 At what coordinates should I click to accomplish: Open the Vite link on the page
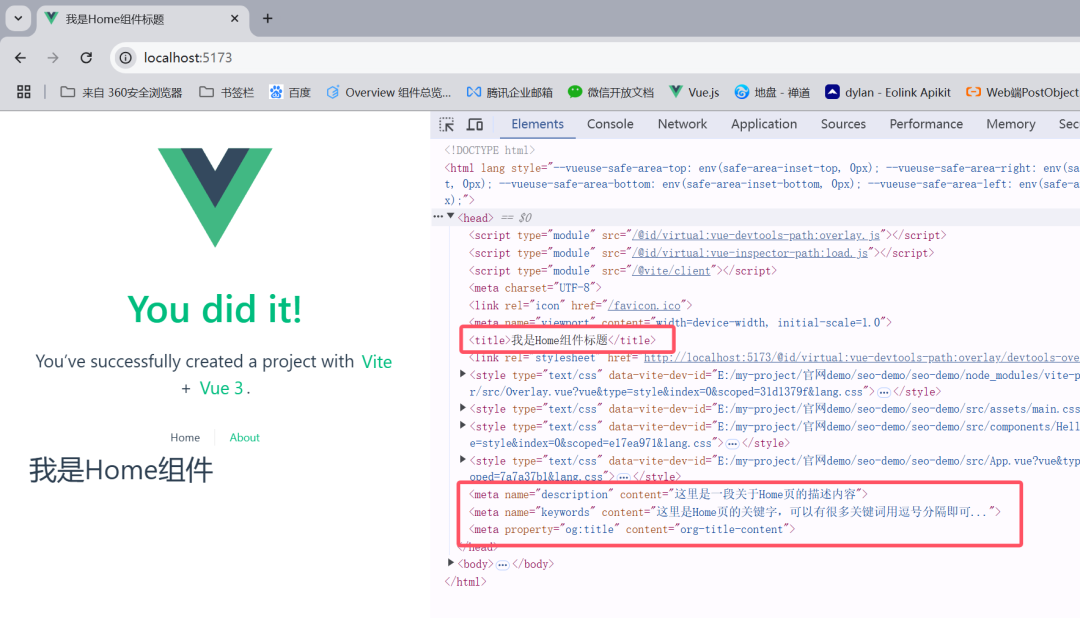click(377, 361)
